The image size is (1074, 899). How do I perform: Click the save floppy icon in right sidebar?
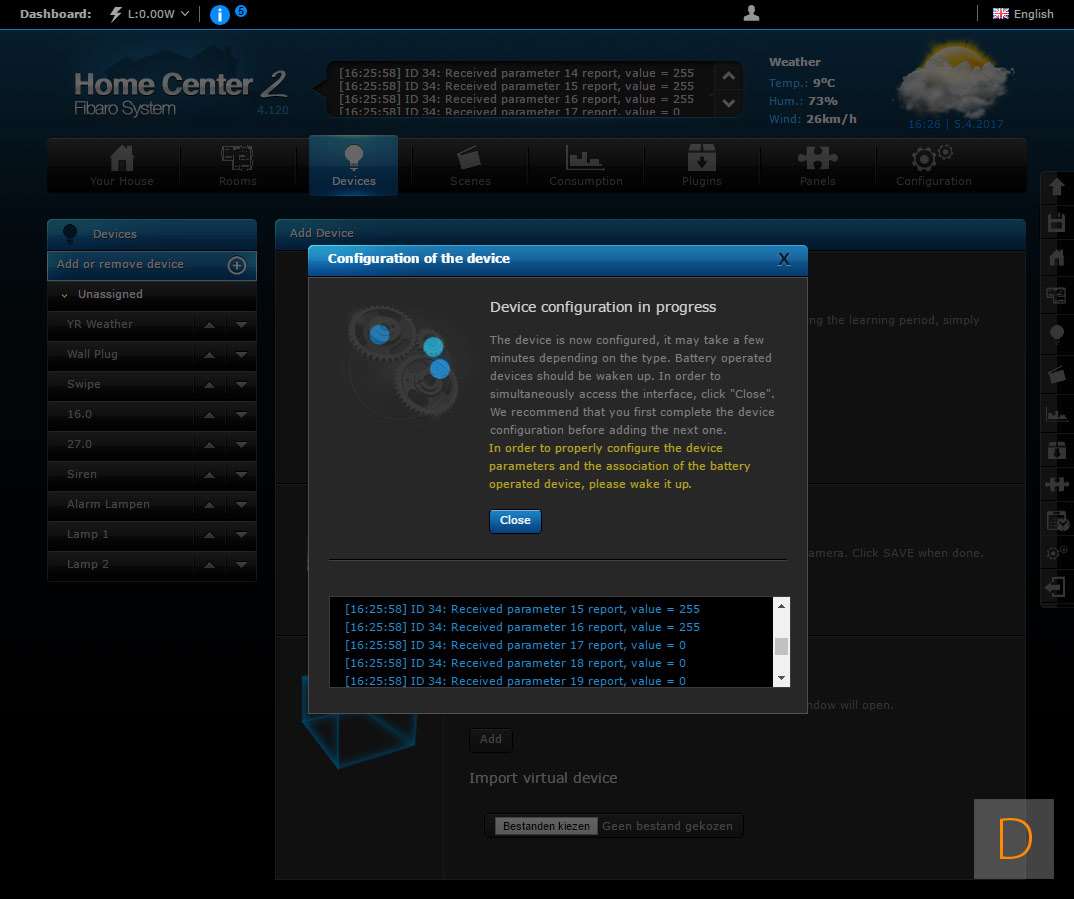[1056, 223]
